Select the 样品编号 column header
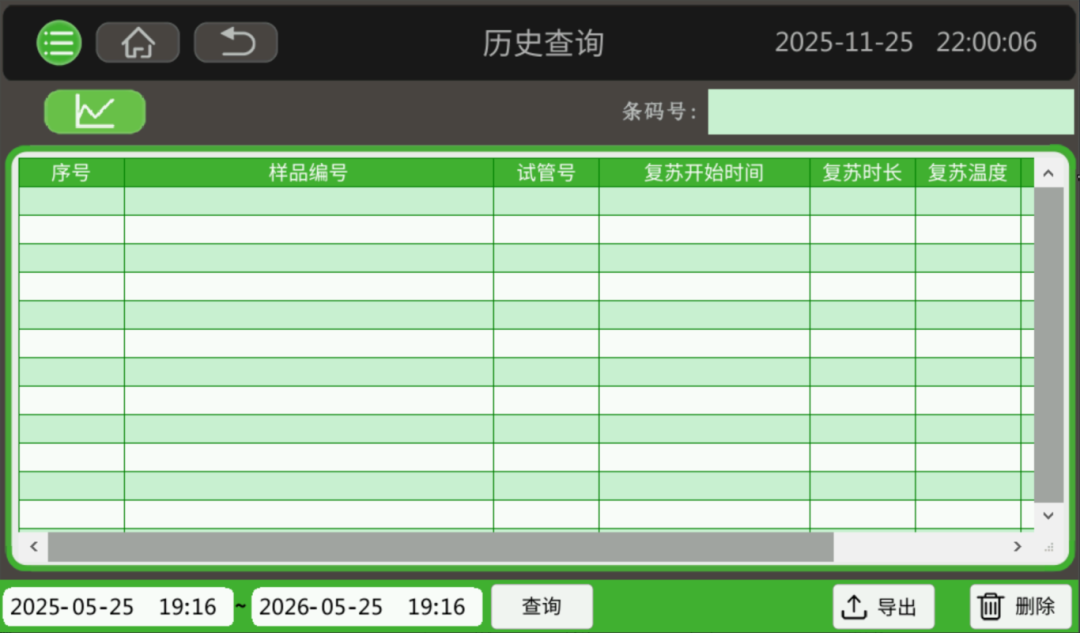 [308, 173]
